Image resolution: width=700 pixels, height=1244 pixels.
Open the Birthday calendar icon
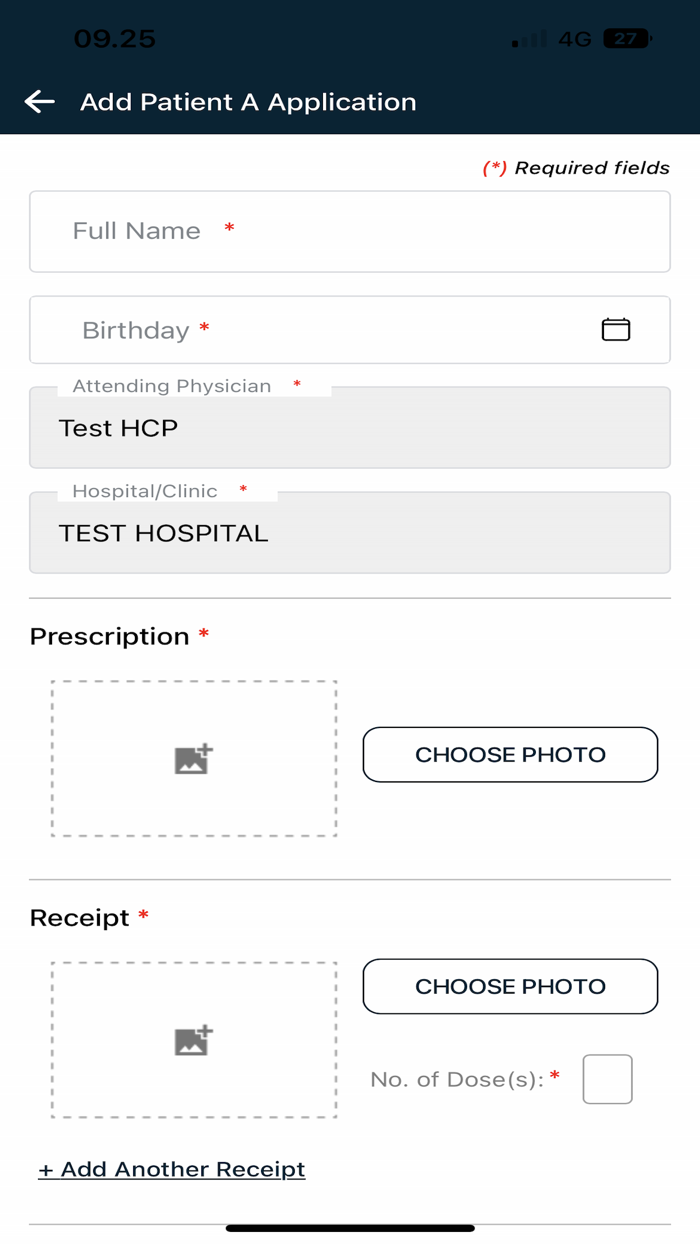[615, 329]
